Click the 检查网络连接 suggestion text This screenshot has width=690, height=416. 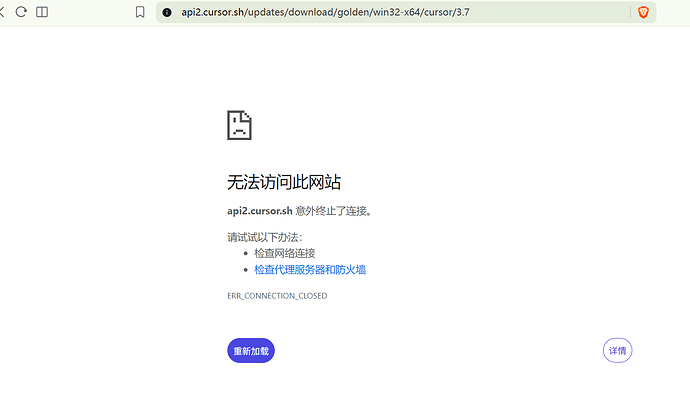point(284,253)
